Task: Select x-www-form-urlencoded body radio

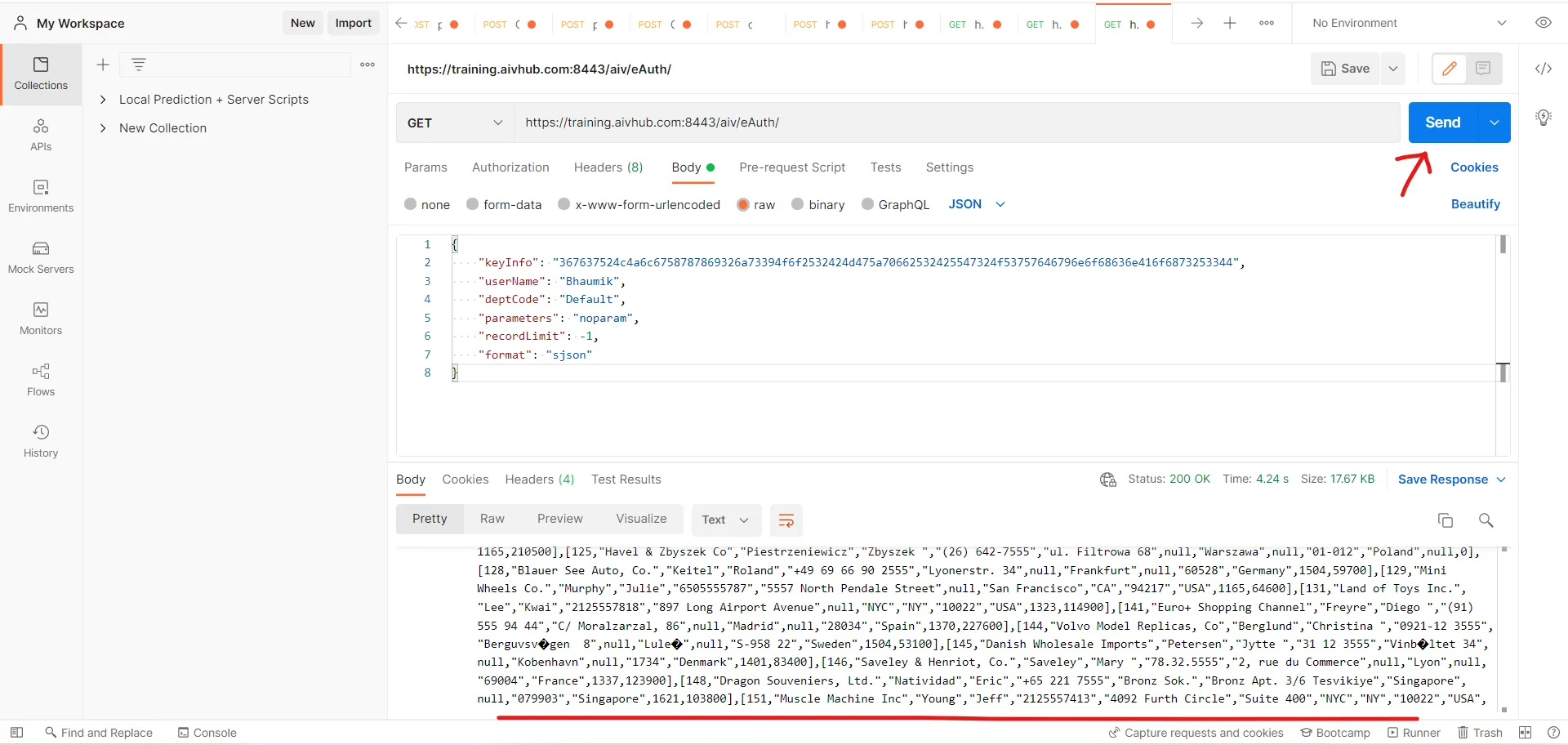Action: [563, 204]
